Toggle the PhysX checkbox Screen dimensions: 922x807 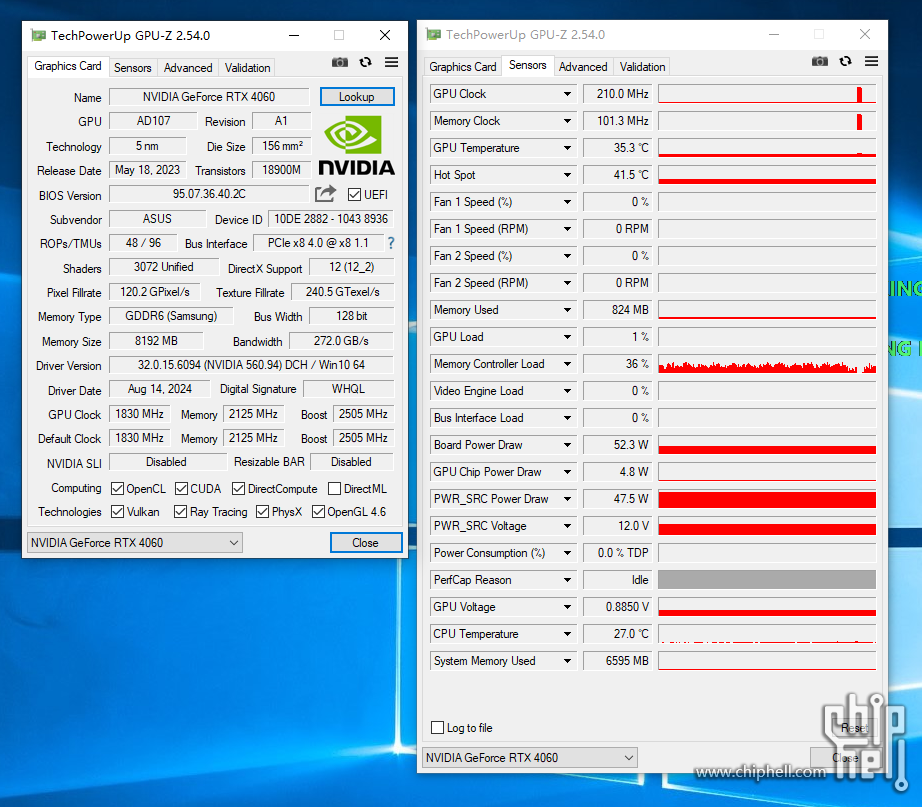[263, 512]
